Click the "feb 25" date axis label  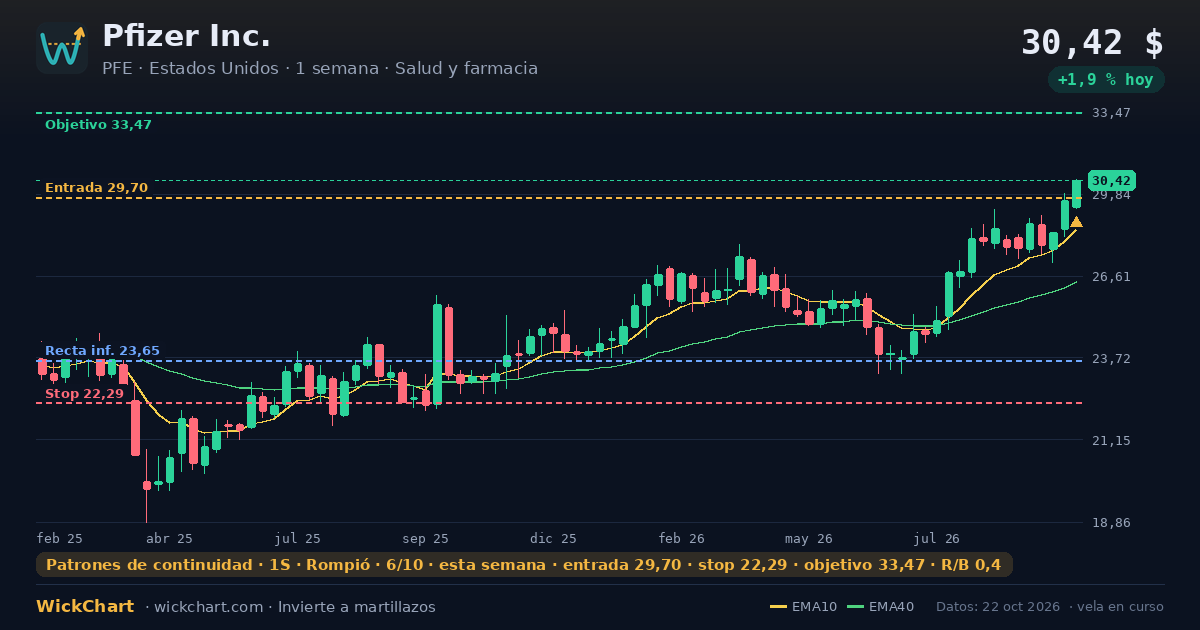point(60,538)
